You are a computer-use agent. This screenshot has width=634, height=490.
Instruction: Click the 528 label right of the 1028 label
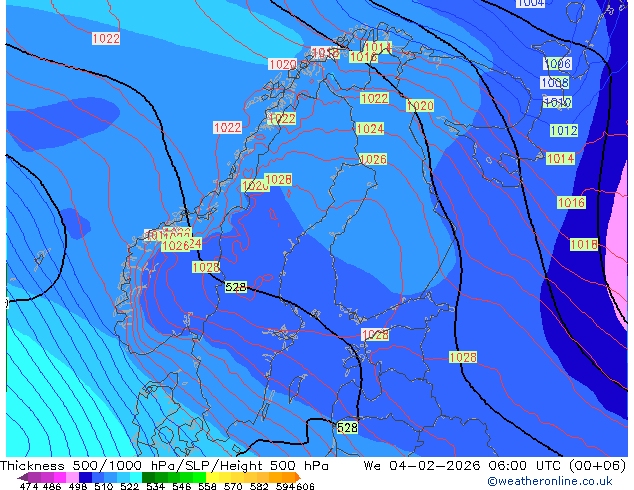pos(236,287)
